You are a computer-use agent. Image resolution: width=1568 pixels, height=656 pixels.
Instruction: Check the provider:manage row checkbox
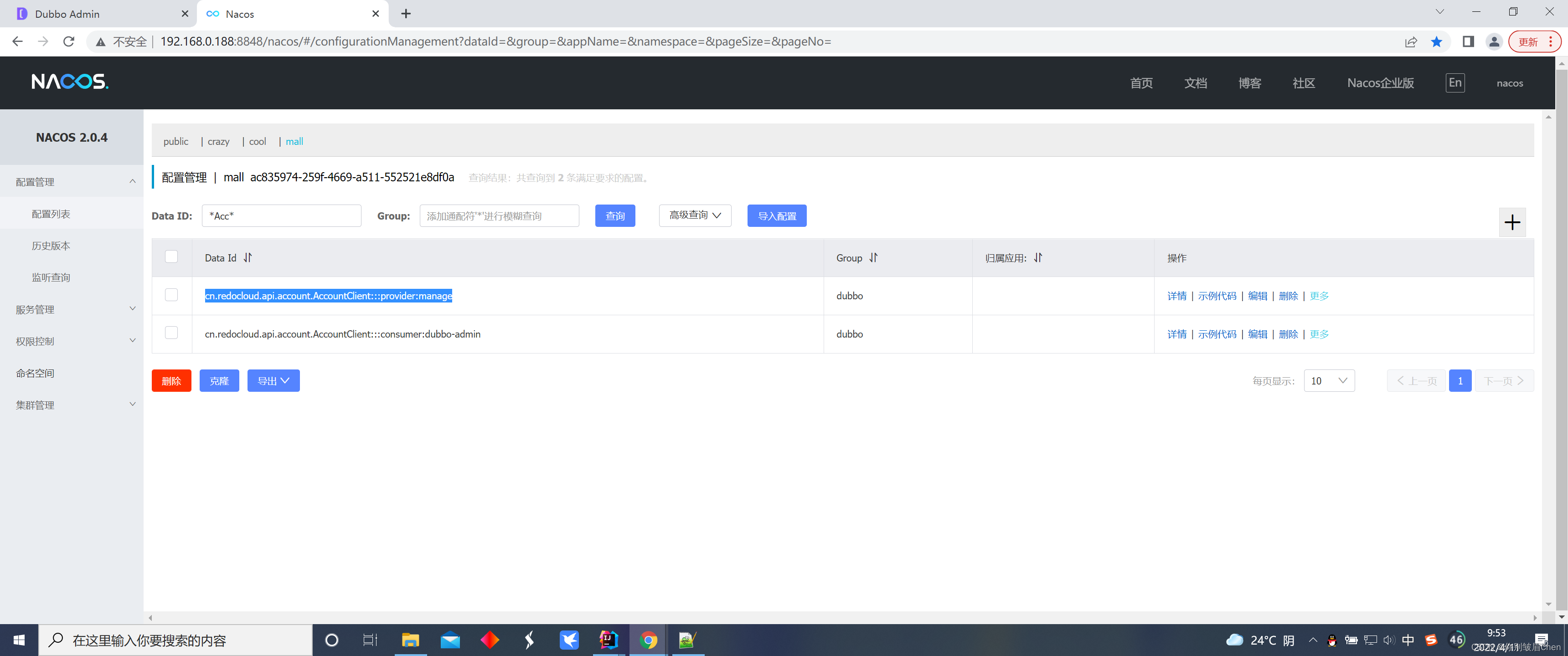[x=172, y=295]
